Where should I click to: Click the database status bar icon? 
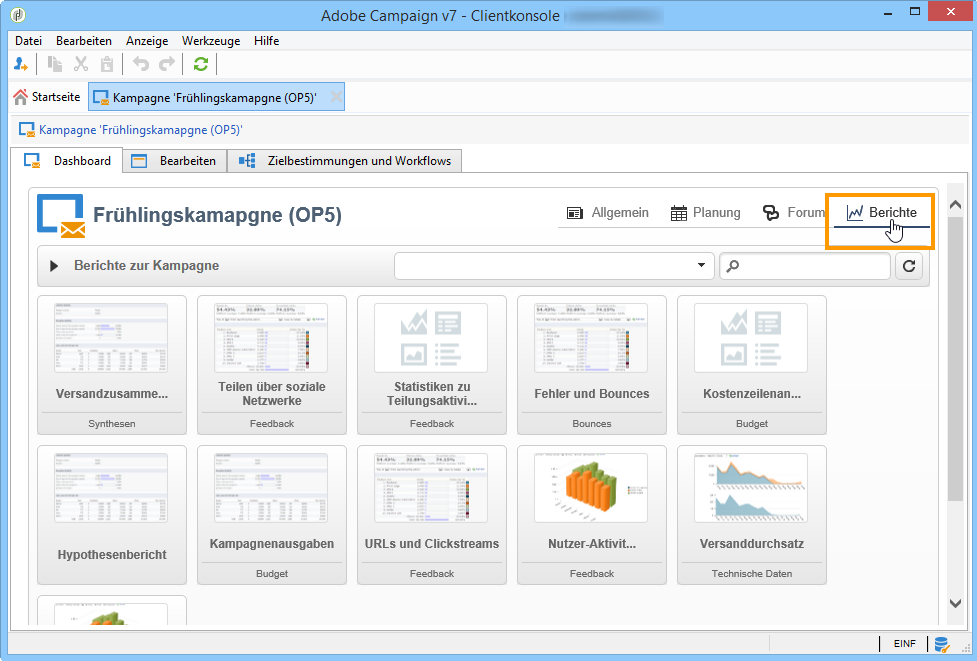coord(941,644)
